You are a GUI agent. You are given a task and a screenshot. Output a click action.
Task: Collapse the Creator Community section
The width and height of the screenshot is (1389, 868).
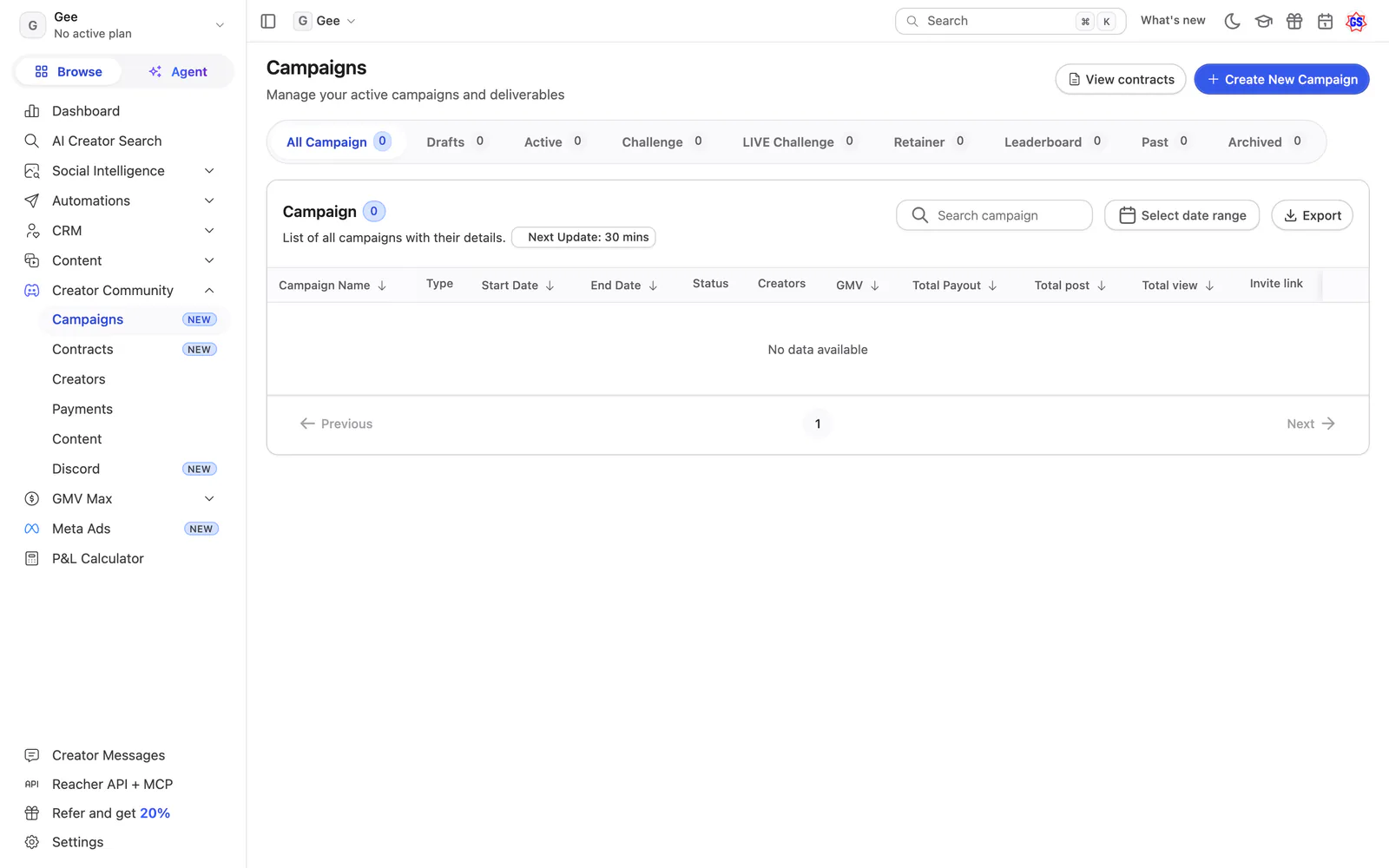(209, 290)
